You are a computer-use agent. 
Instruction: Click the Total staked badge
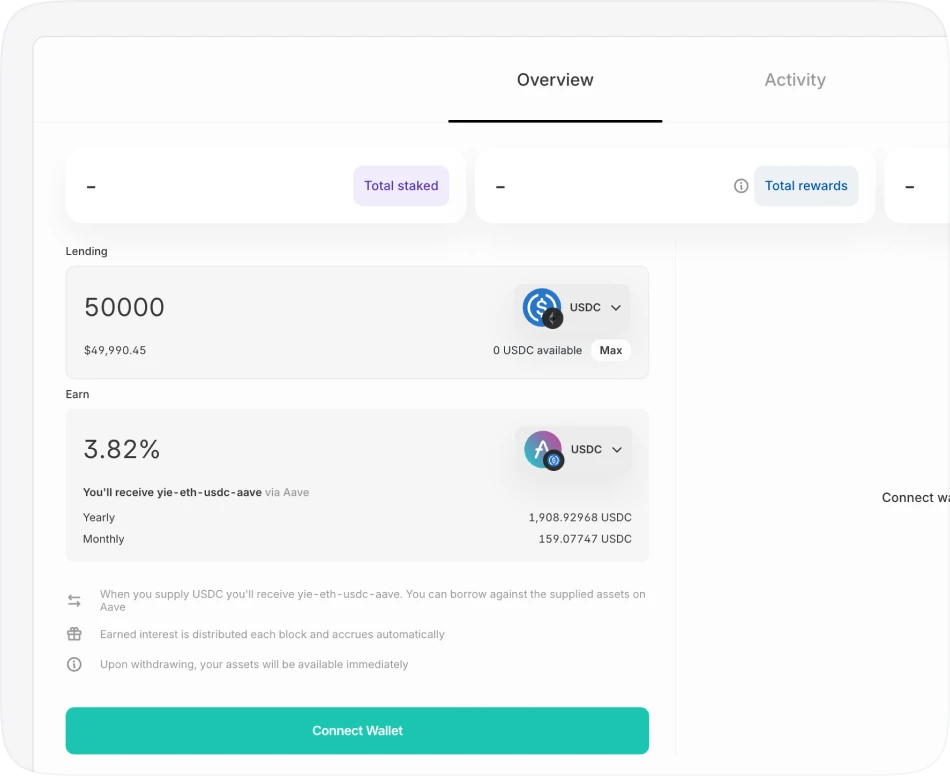click(x=401, y=186)
